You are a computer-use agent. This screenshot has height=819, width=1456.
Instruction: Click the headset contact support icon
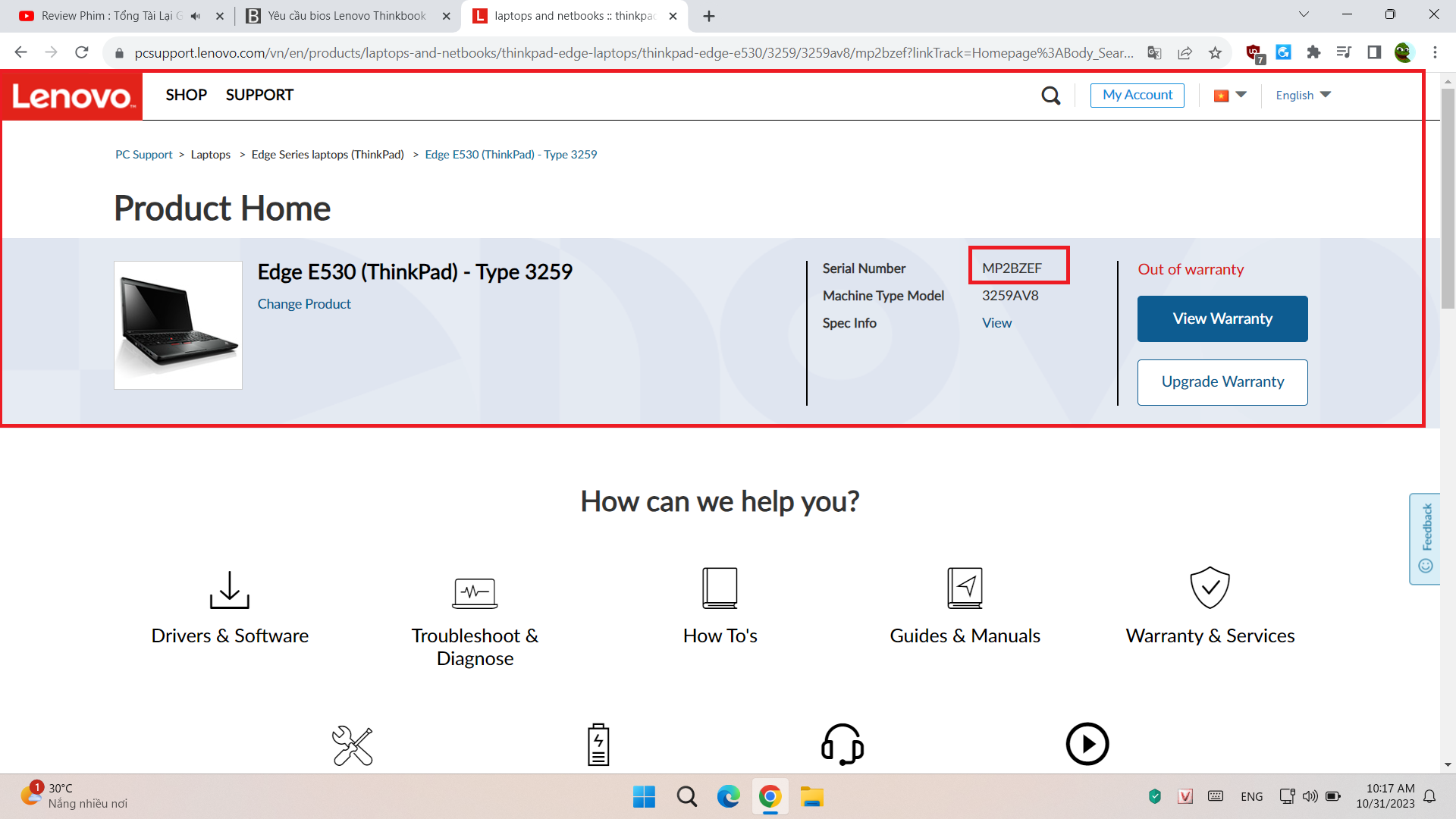click(842, 744)
